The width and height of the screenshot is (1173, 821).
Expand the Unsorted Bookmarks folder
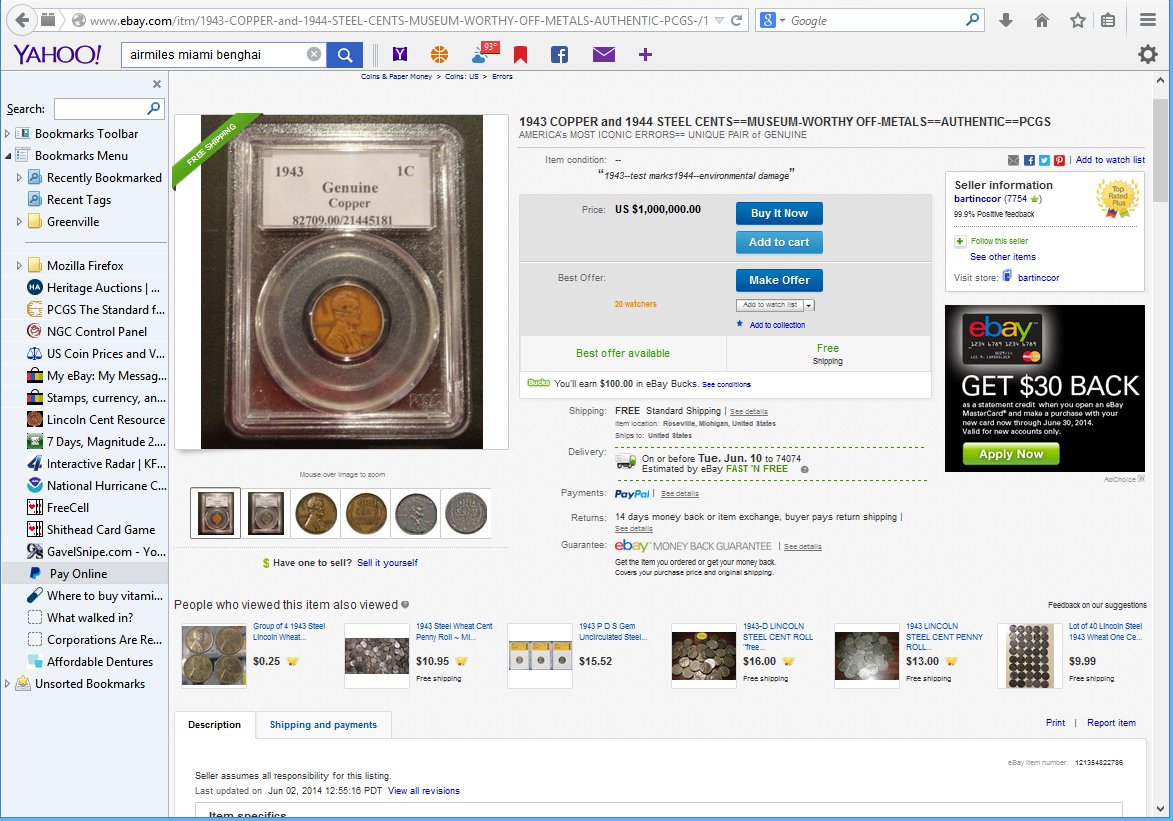[7, 684]
